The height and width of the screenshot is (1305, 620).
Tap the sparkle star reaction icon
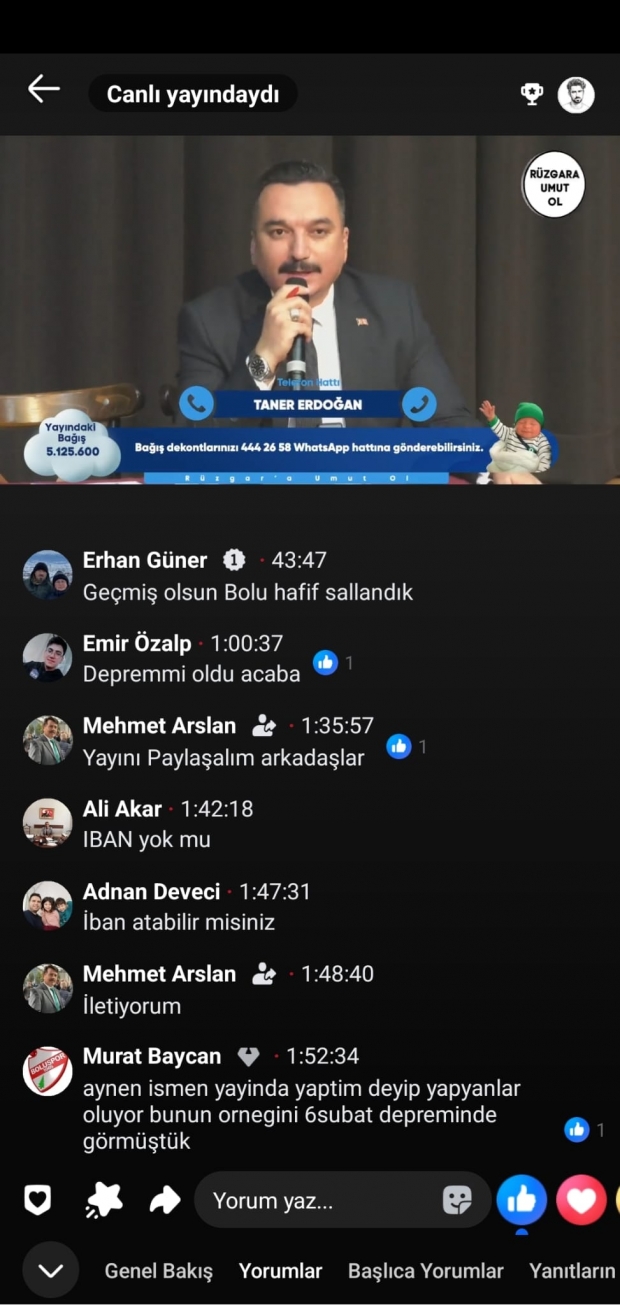(x=103, y=1199)
